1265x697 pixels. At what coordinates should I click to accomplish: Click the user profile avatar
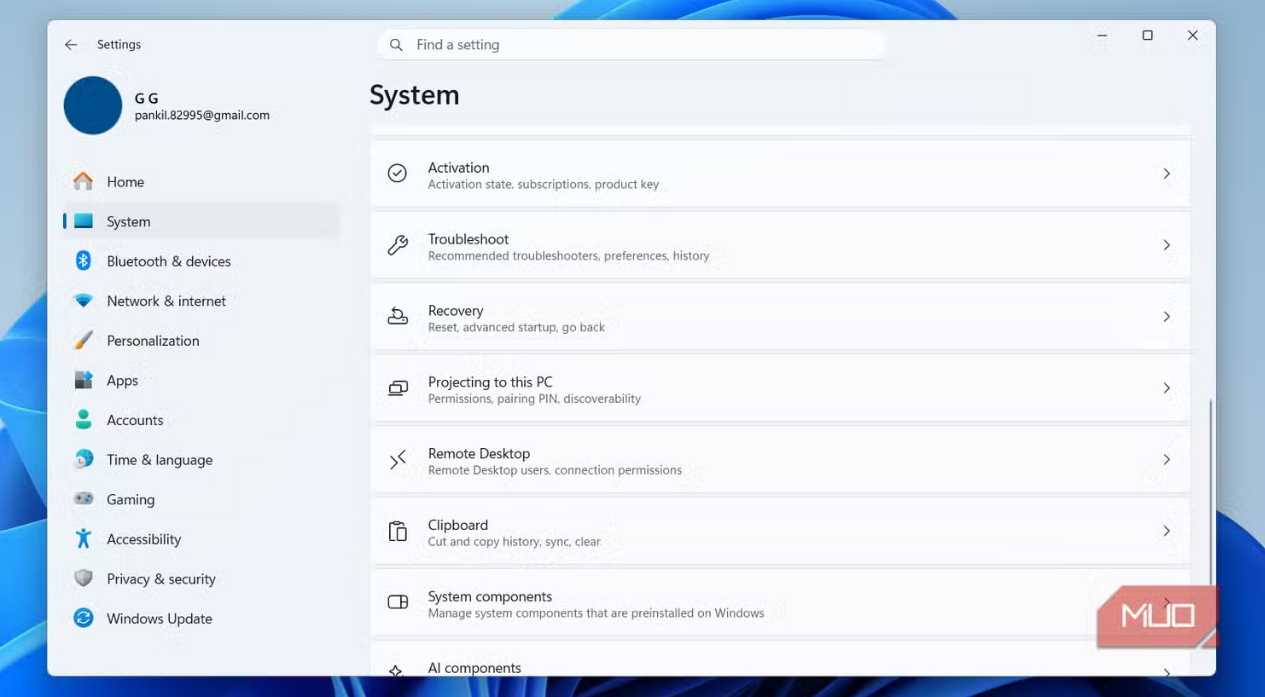[x=93, y=105]
